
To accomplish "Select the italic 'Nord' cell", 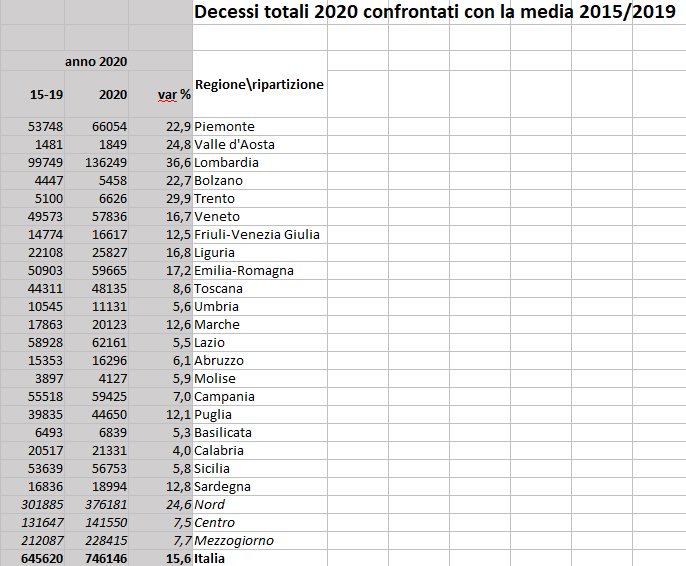I will 260,504.
